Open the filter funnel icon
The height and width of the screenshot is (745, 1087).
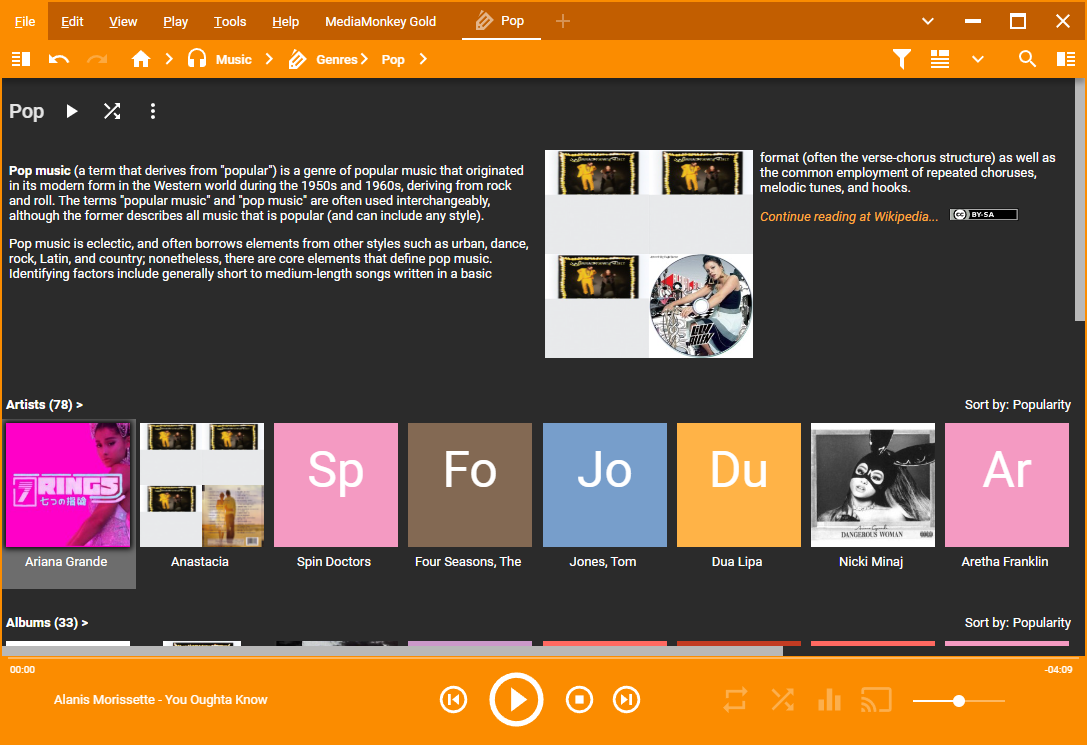click(x=902, y=60)
